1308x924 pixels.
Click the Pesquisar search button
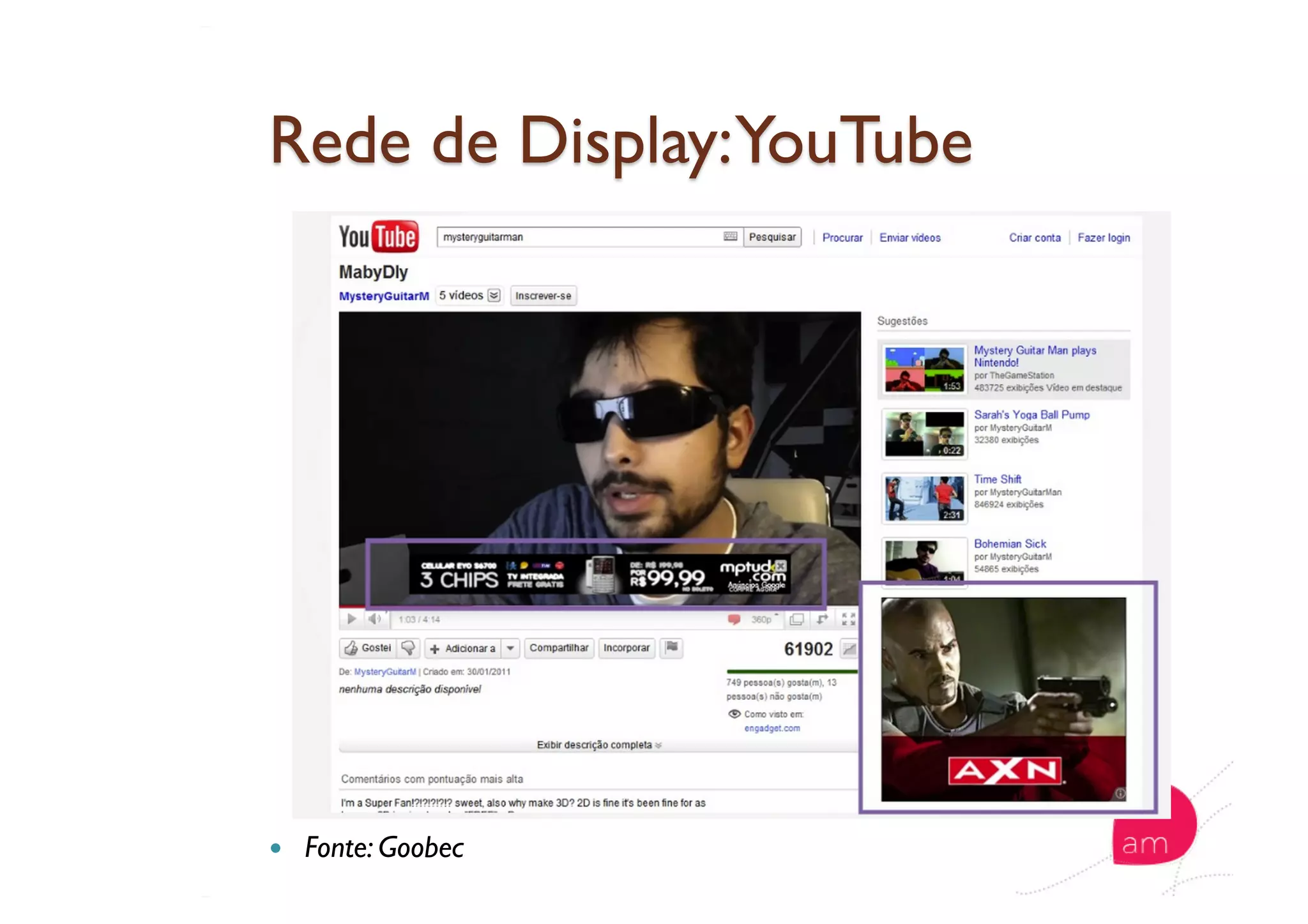(772, 237)
